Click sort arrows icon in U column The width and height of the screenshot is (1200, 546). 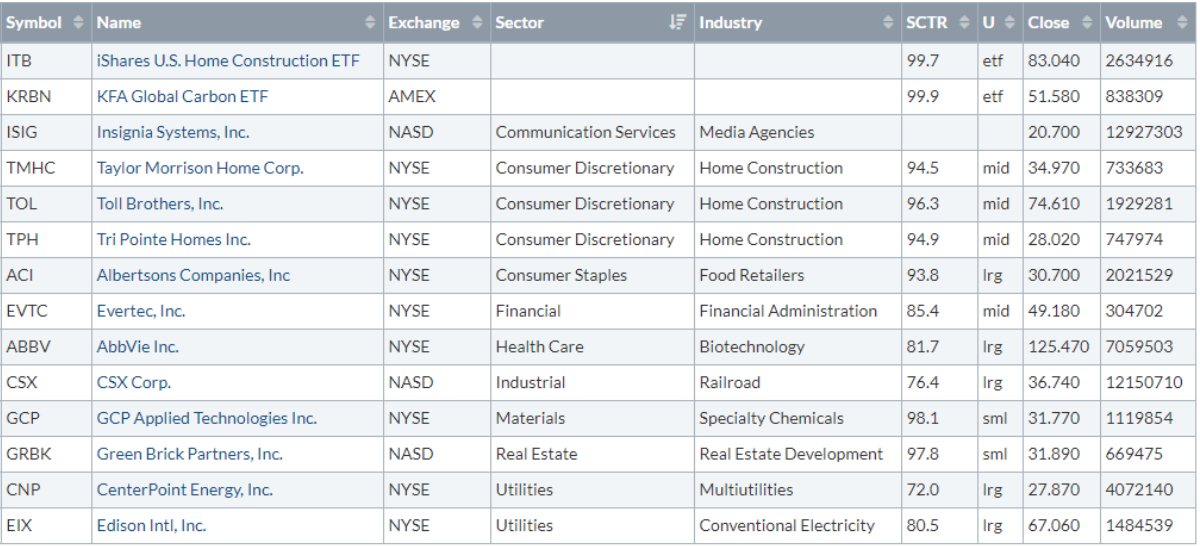point(1011,23)
